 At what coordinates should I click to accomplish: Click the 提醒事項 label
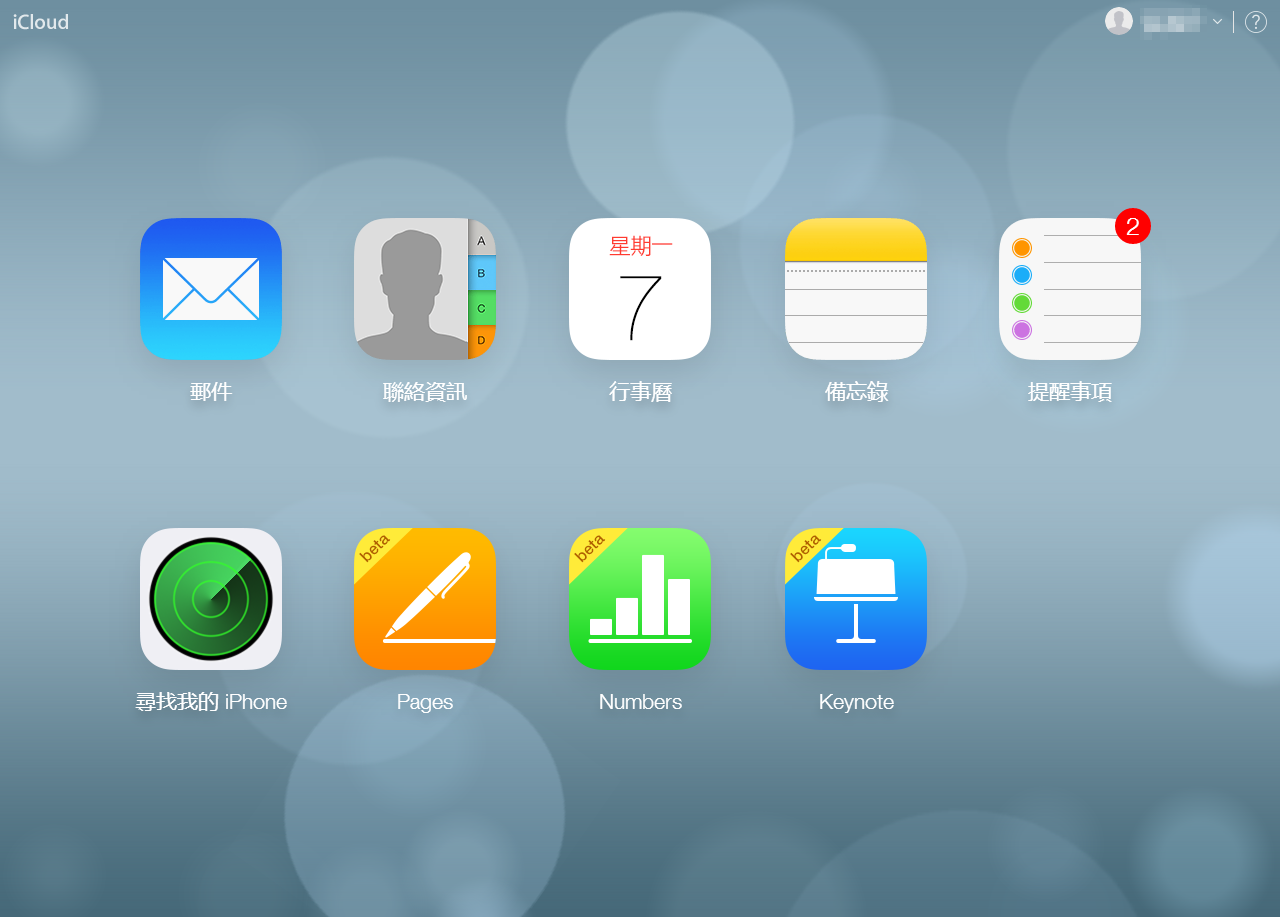tap(1070, 392)
